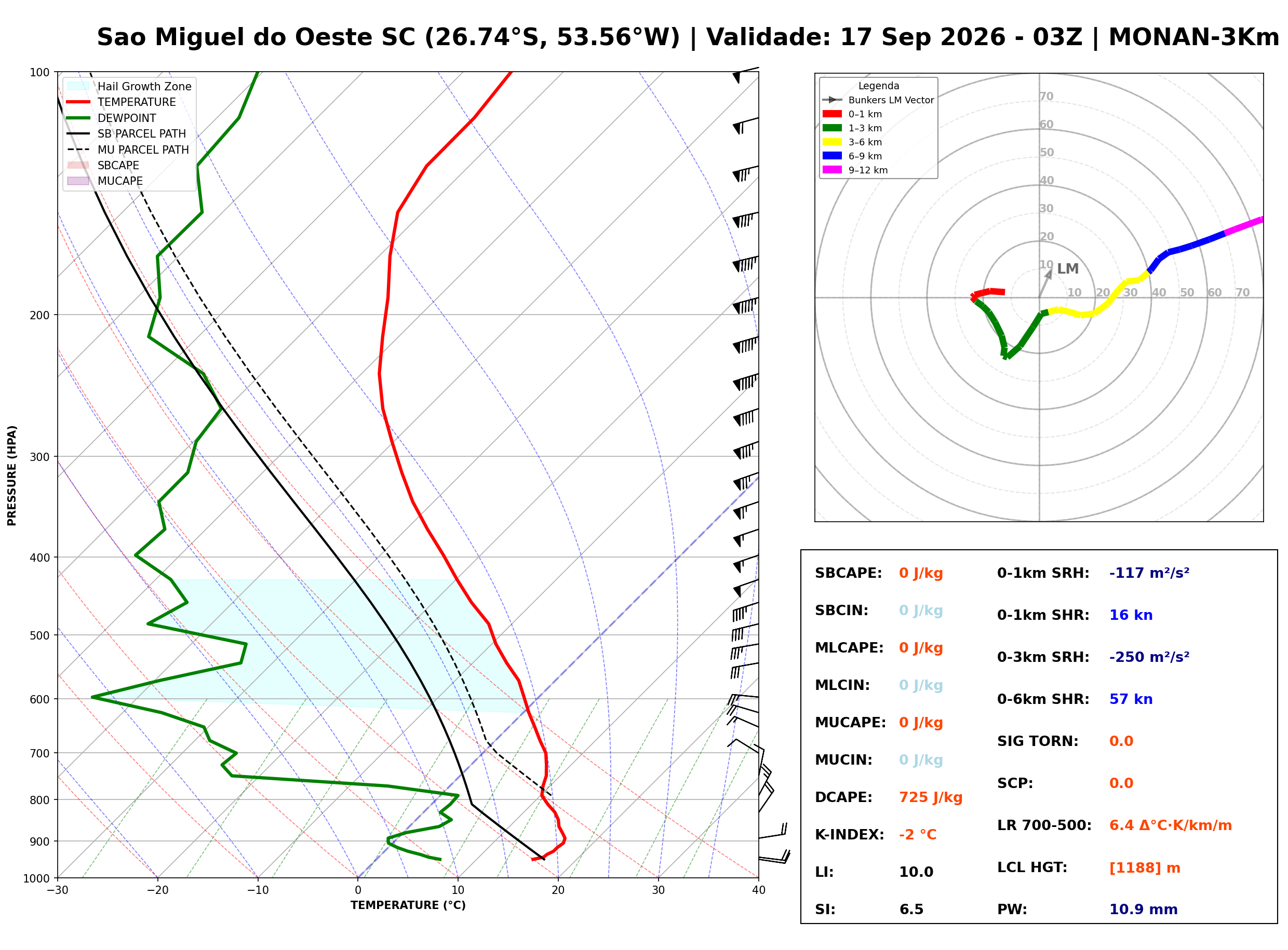The height and width of the screenshot is (950, 1288).
Task: Click the pink SBCAPE legend swatch
Action: [78, 165]
